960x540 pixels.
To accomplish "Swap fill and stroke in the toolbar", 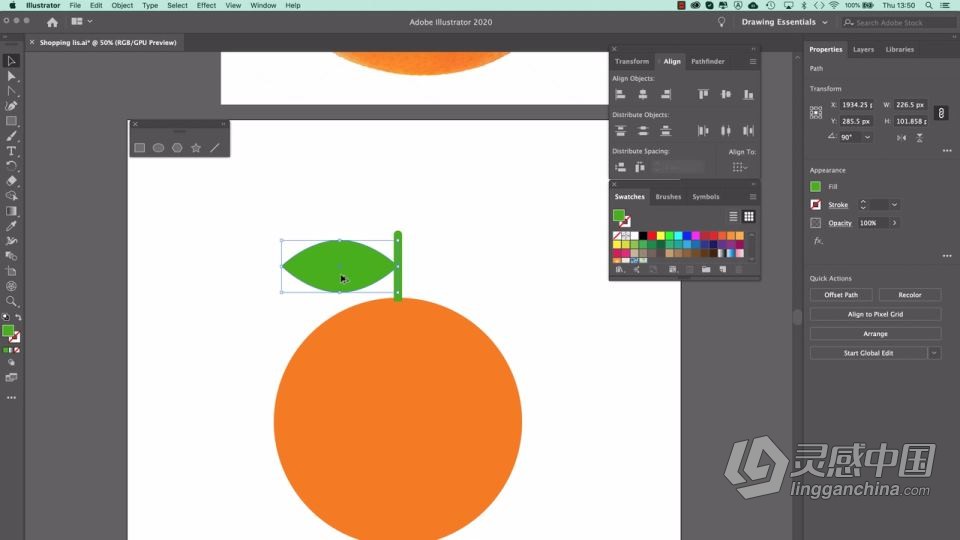I will 18,317.
